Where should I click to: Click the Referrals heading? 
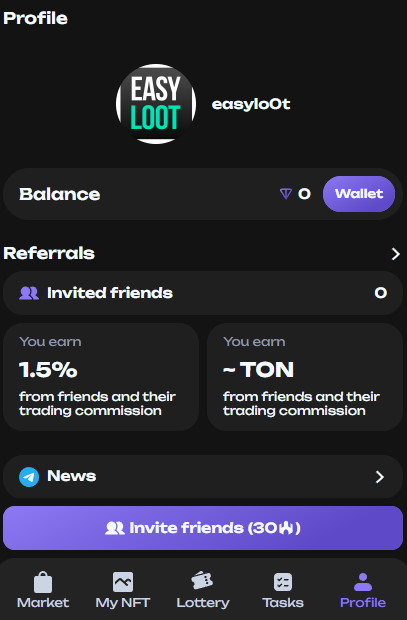pos(49,253)
